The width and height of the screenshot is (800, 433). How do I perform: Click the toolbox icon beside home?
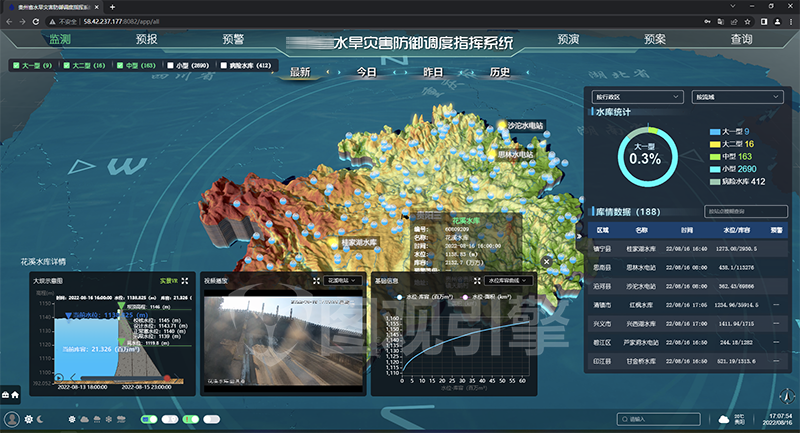pos(6,395)
